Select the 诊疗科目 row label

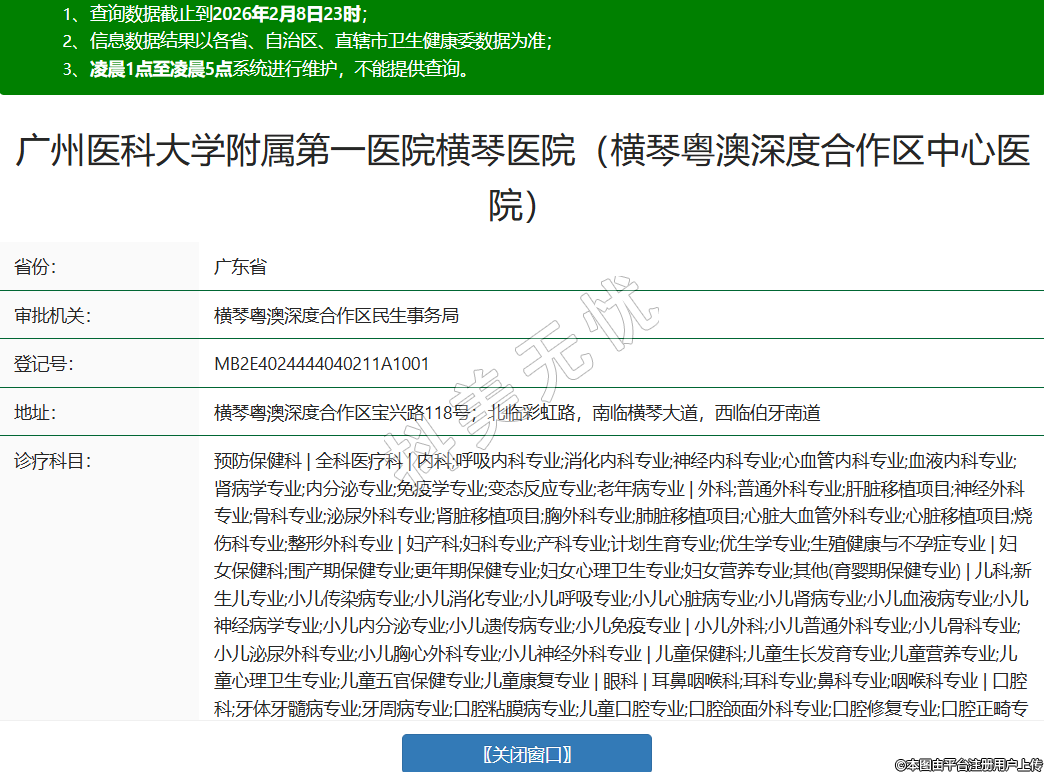point(52,461)
